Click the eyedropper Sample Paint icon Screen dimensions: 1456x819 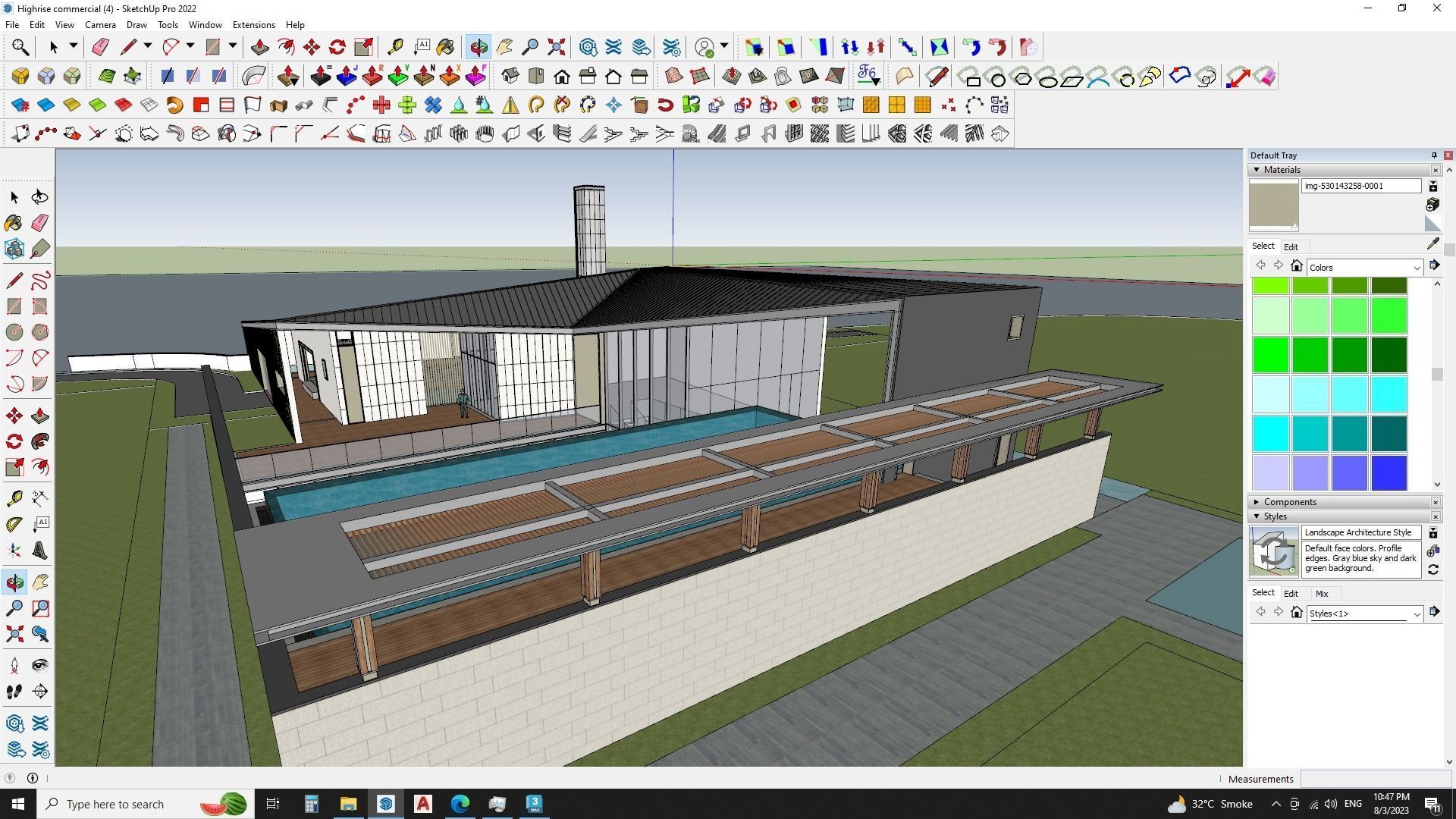tap(1432, 244)
